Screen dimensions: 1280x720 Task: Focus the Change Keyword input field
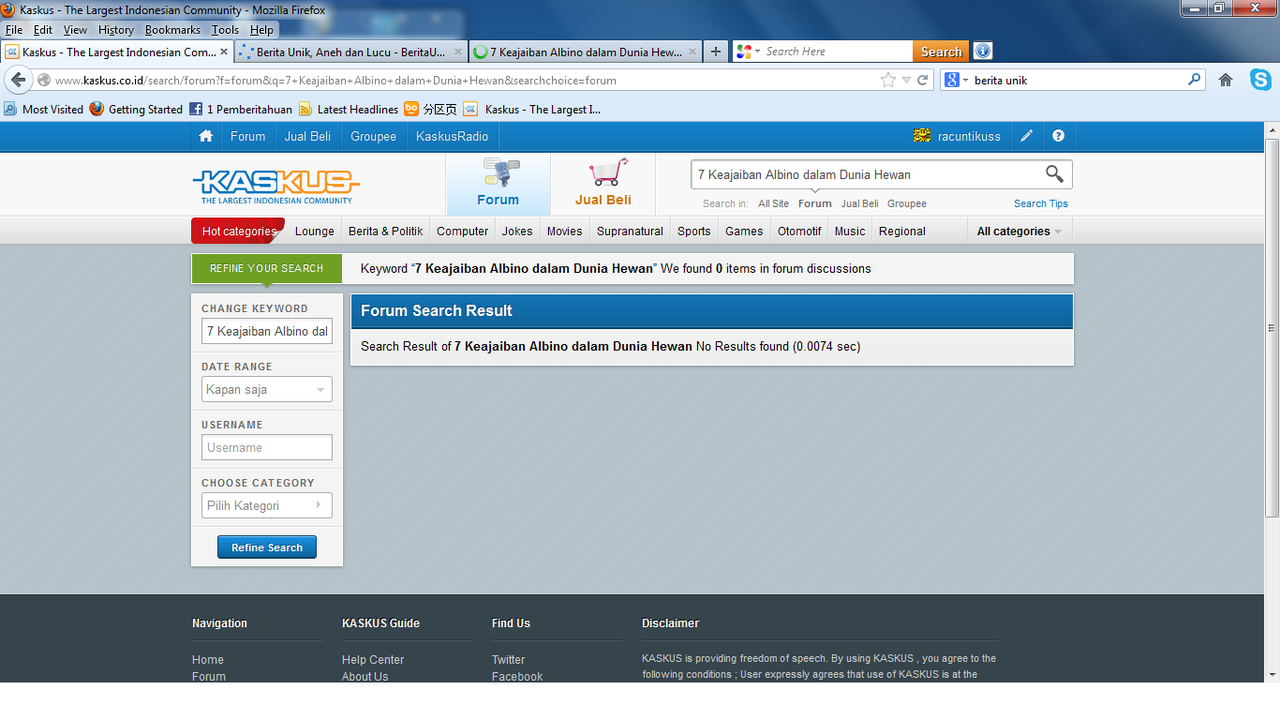point(266,332)
